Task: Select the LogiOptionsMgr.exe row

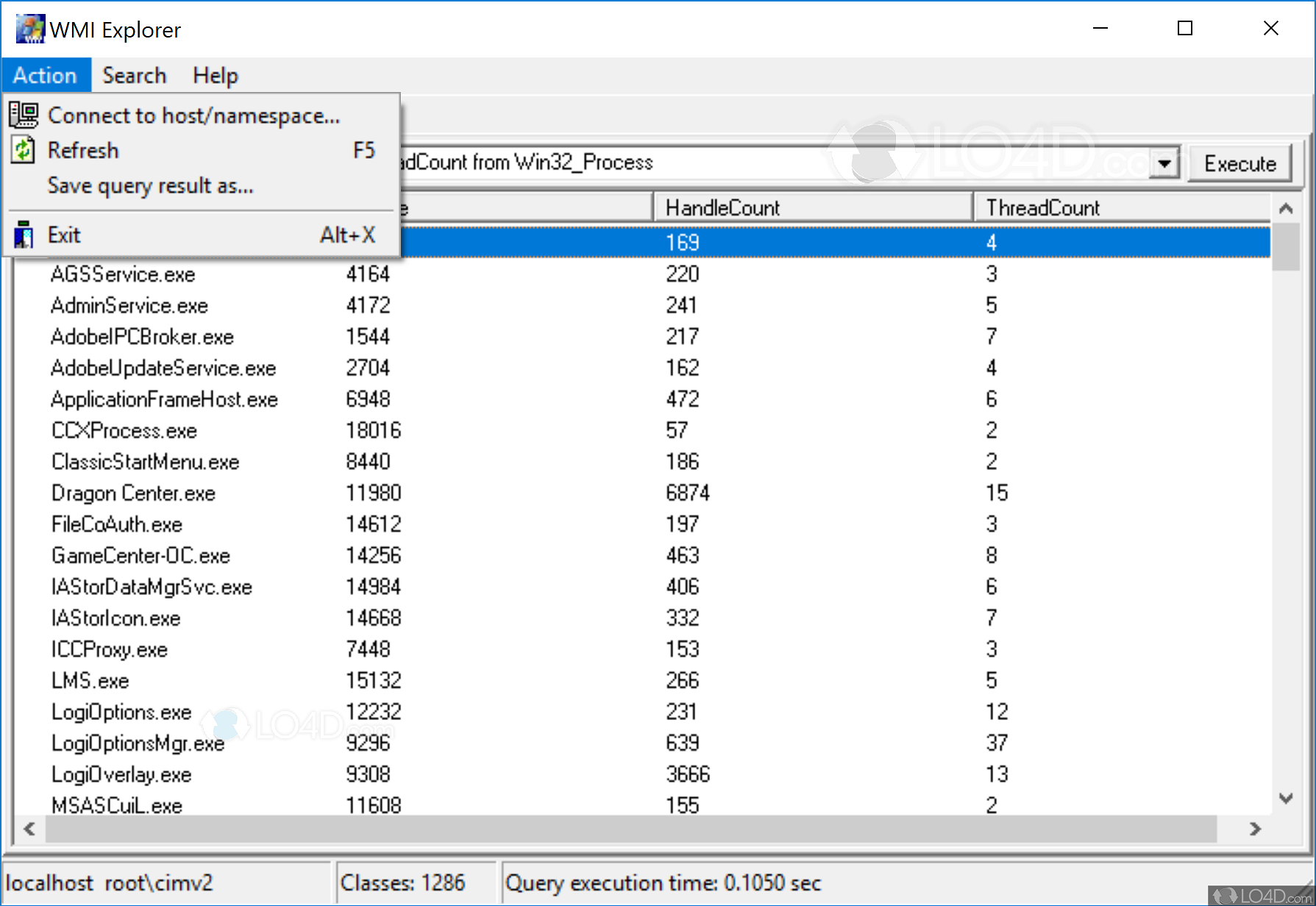Action: tap(642, 743)
